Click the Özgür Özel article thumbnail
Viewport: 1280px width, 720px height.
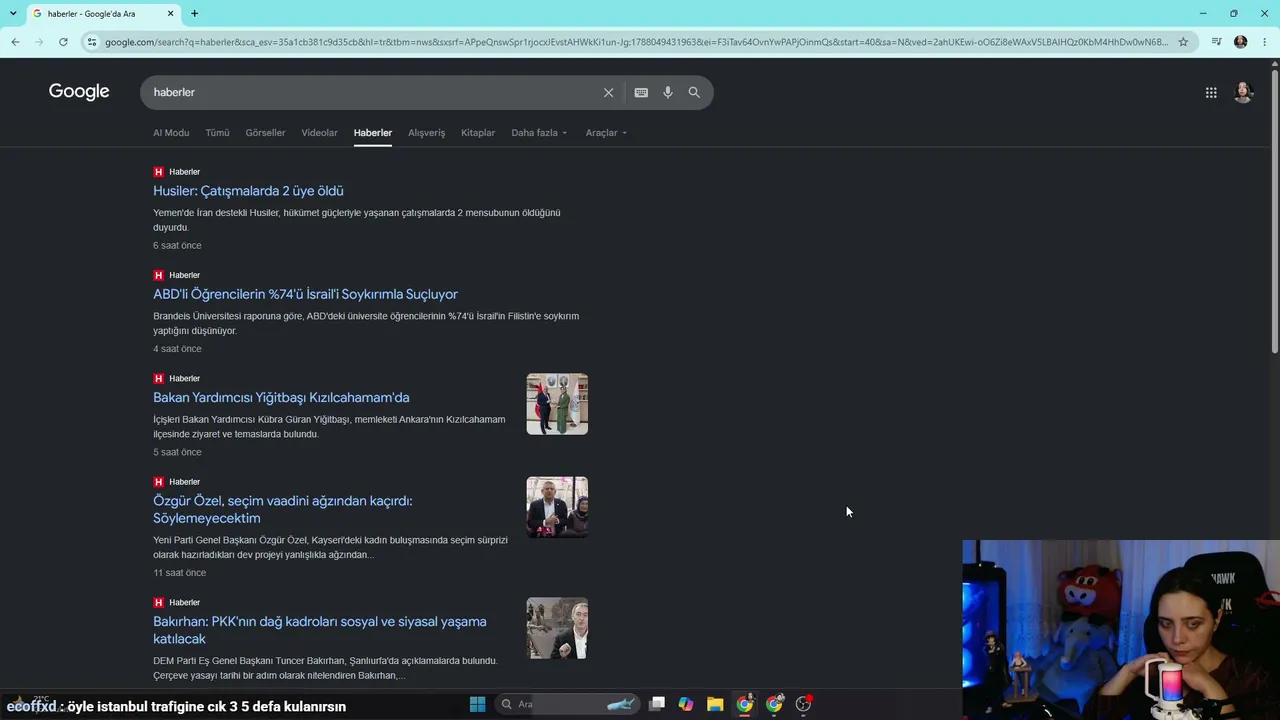pyautogui.click(x=557, y=507)
